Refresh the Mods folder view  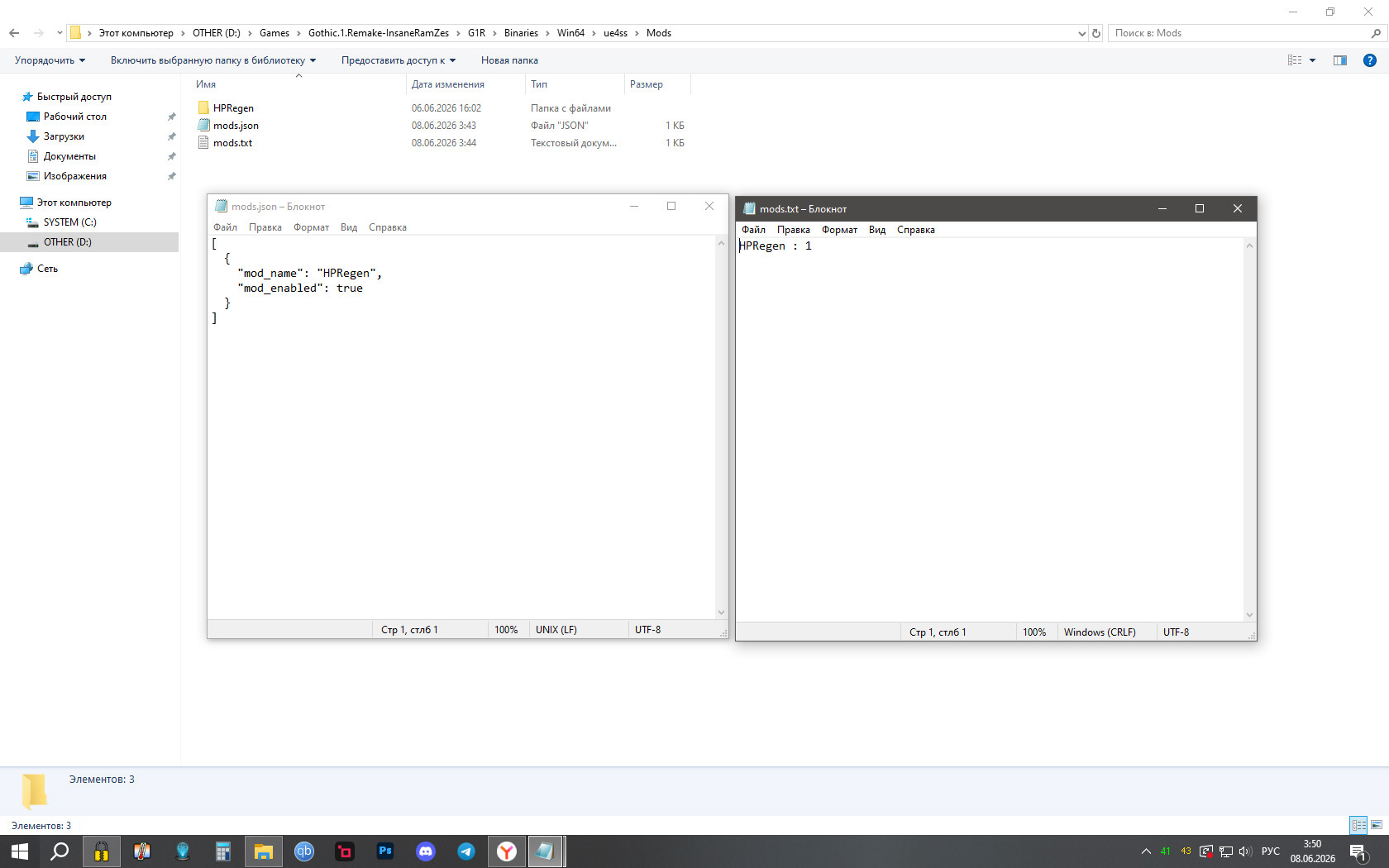pos(1096,33)
